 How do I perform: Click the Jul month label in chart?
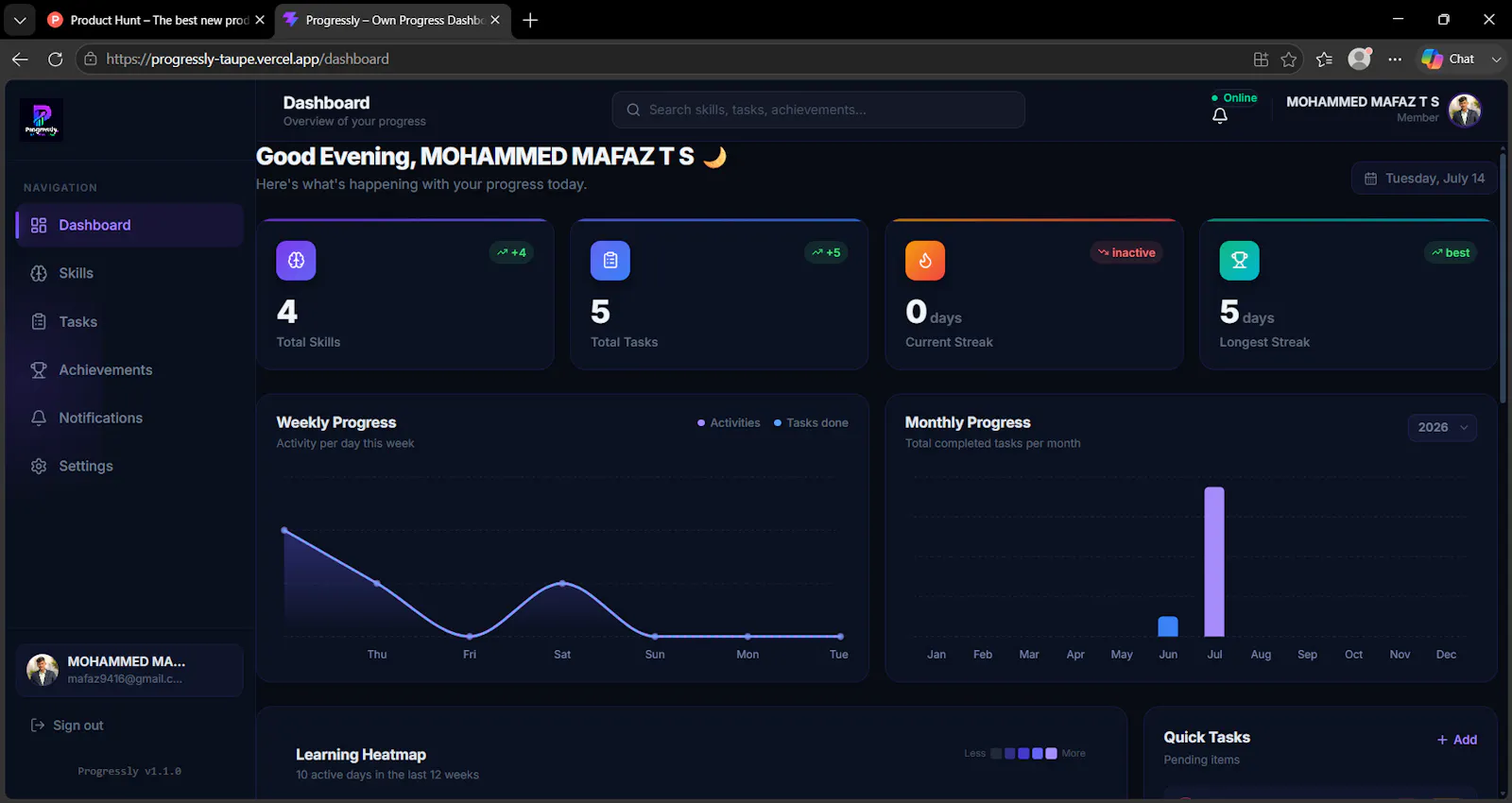point(1214,654)
